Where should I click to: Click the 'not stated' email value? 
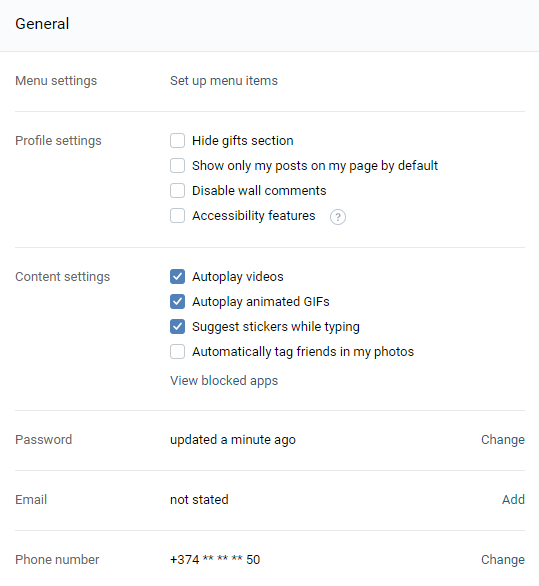(x=199, y=500)
